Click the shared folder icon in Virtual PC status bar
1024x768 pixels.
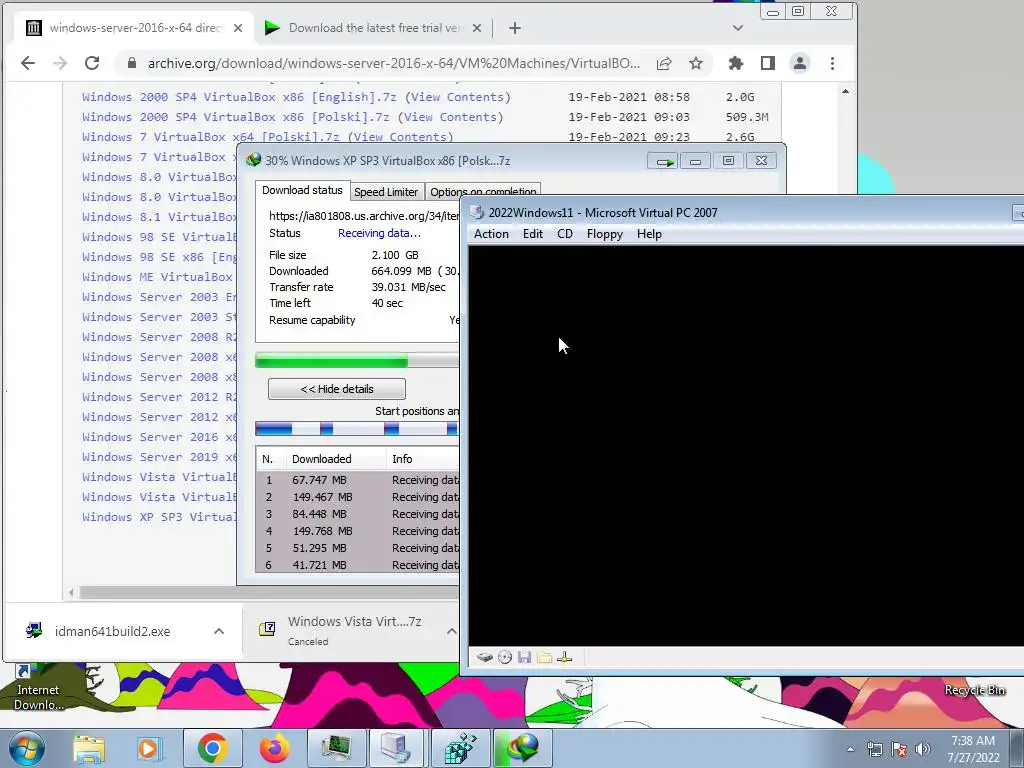coord(544,657)
